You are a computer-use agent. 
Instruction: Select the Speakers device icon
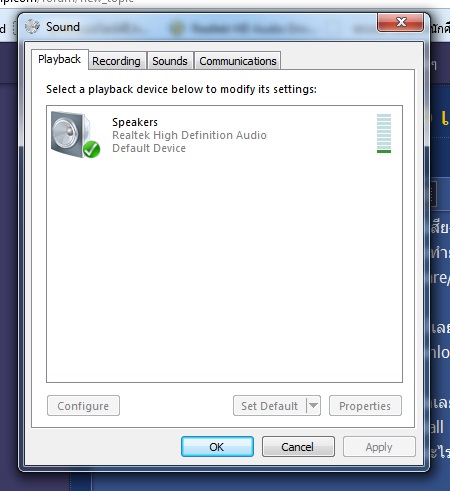[75, 135]
